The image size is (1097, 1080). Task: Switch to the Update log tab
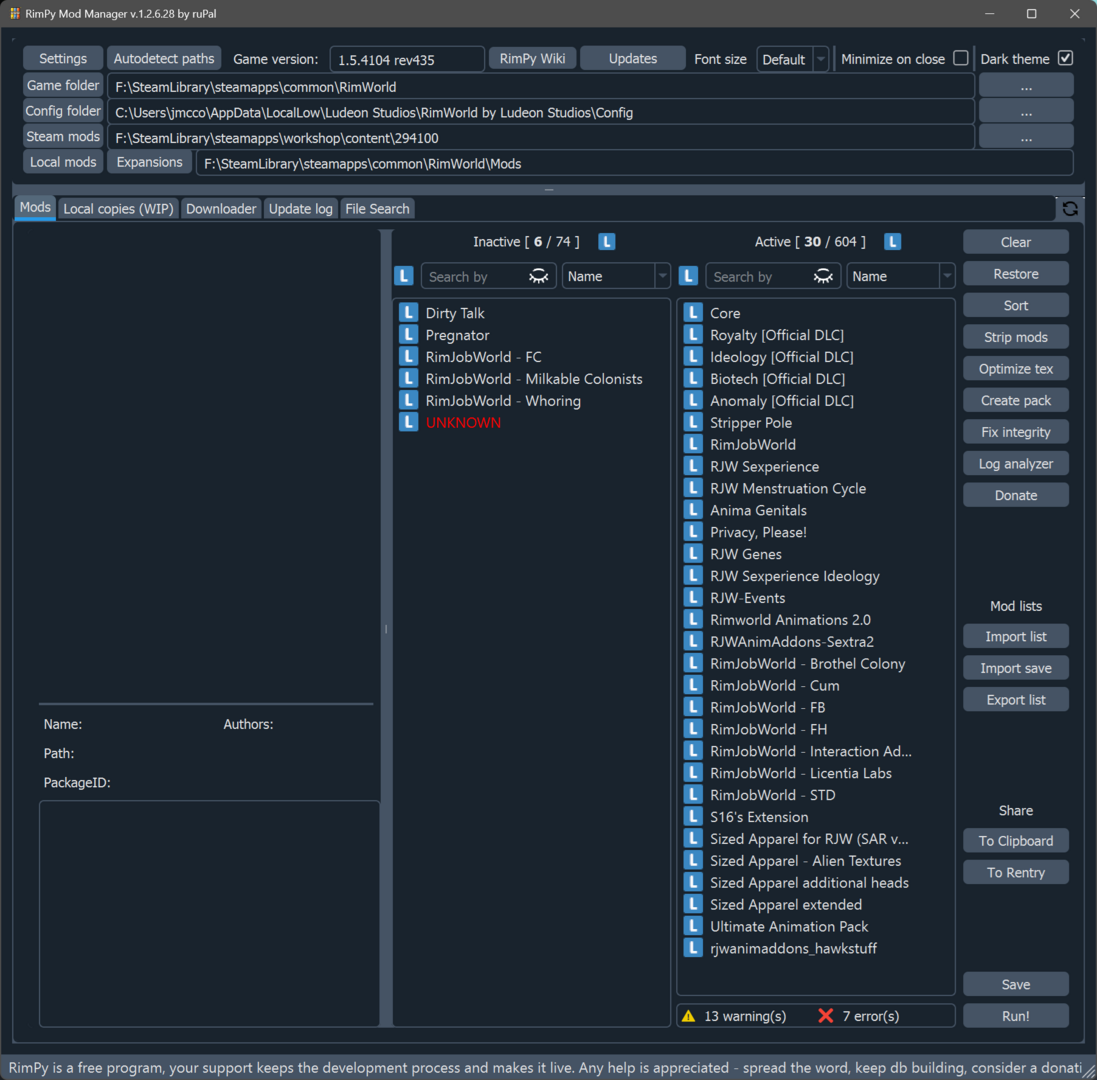[301, 208]
